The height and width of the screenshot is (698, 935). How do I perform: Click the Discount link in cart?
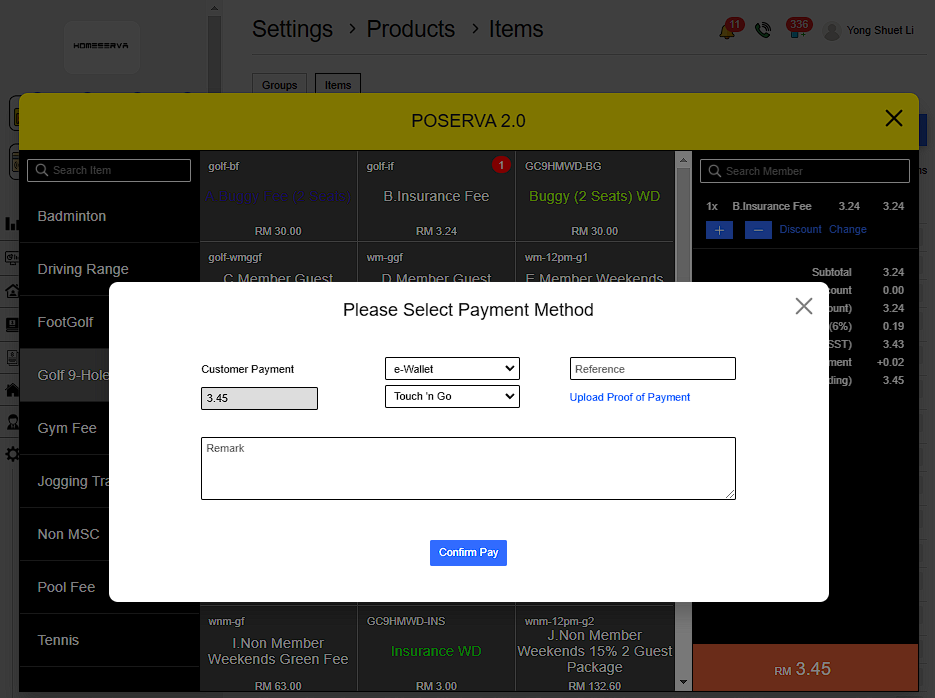coord(800,230)
